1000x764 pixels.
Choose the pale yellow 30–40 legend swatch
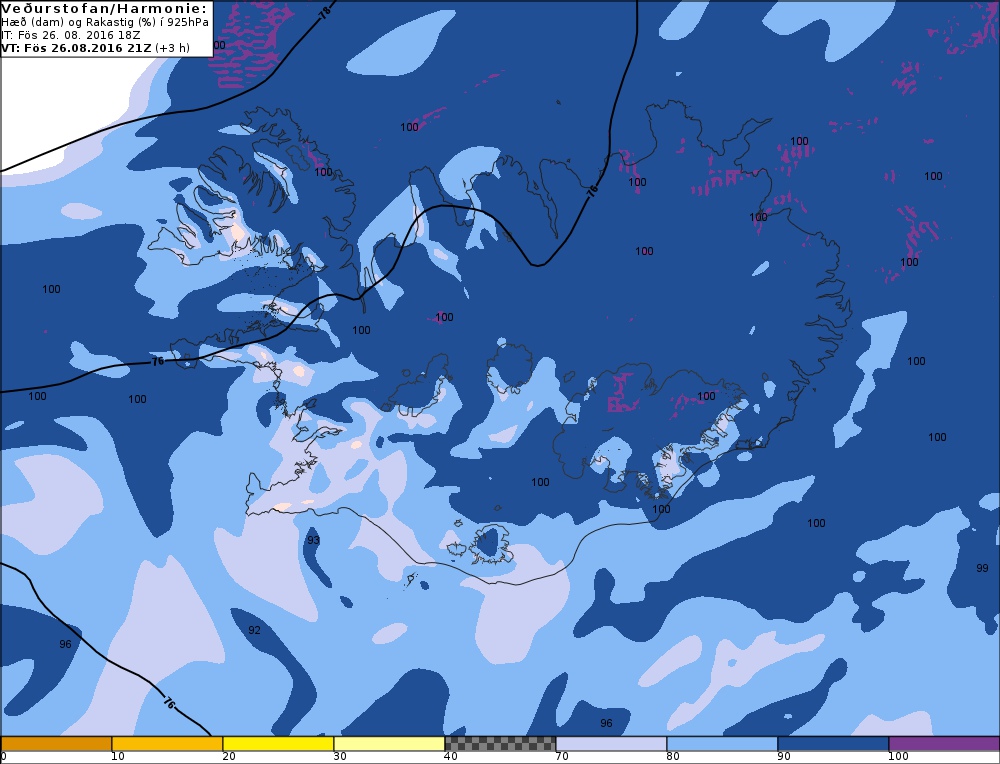point(389,744)
